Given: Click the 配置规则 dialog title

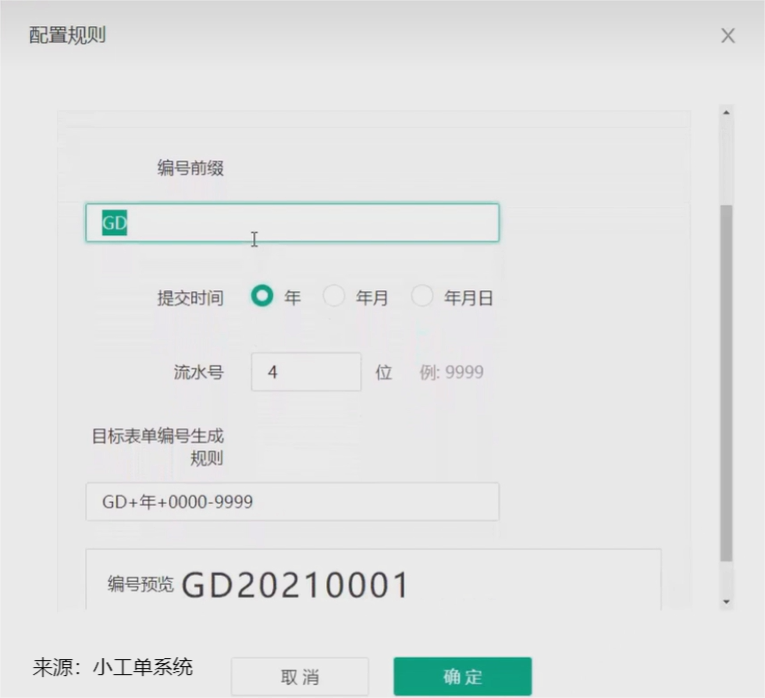Looking at the screenshot, I should coord(65,36).
